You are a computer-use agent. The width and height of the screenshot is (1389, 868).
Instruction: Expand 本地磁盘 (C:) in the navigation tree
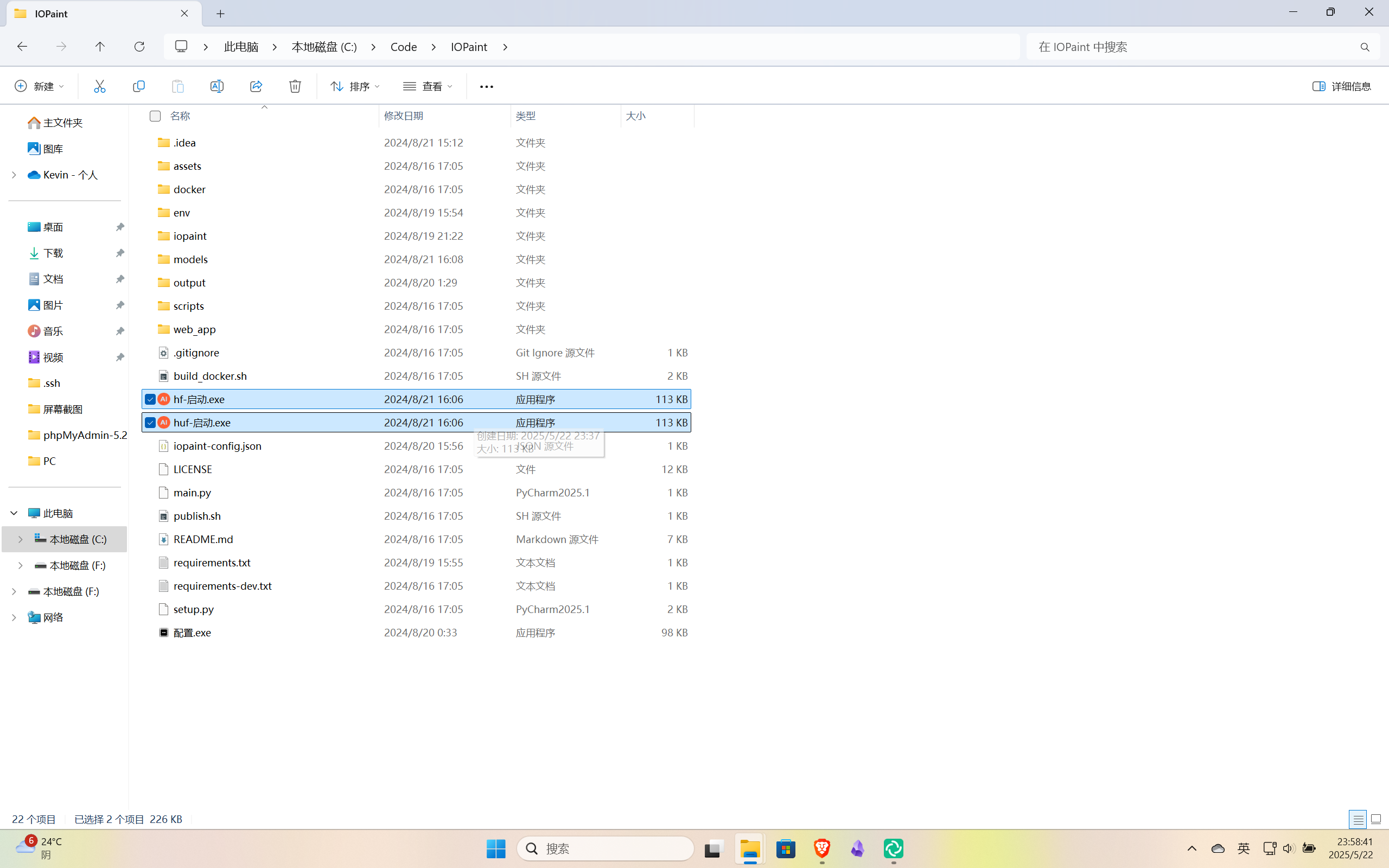[21, 539]
